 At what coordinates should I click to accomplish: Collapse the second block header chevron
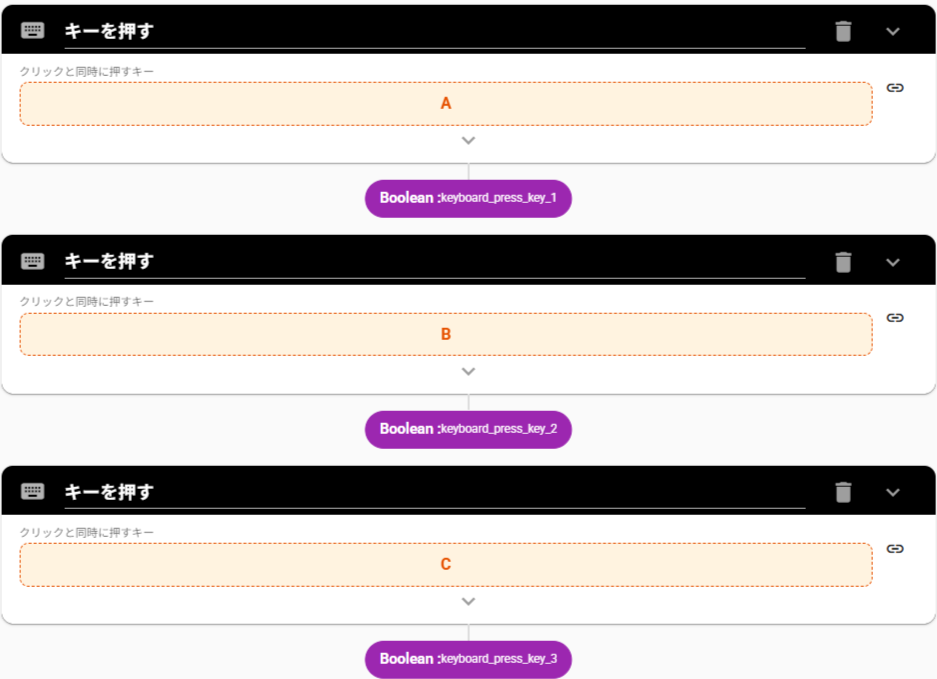(893, 262)
